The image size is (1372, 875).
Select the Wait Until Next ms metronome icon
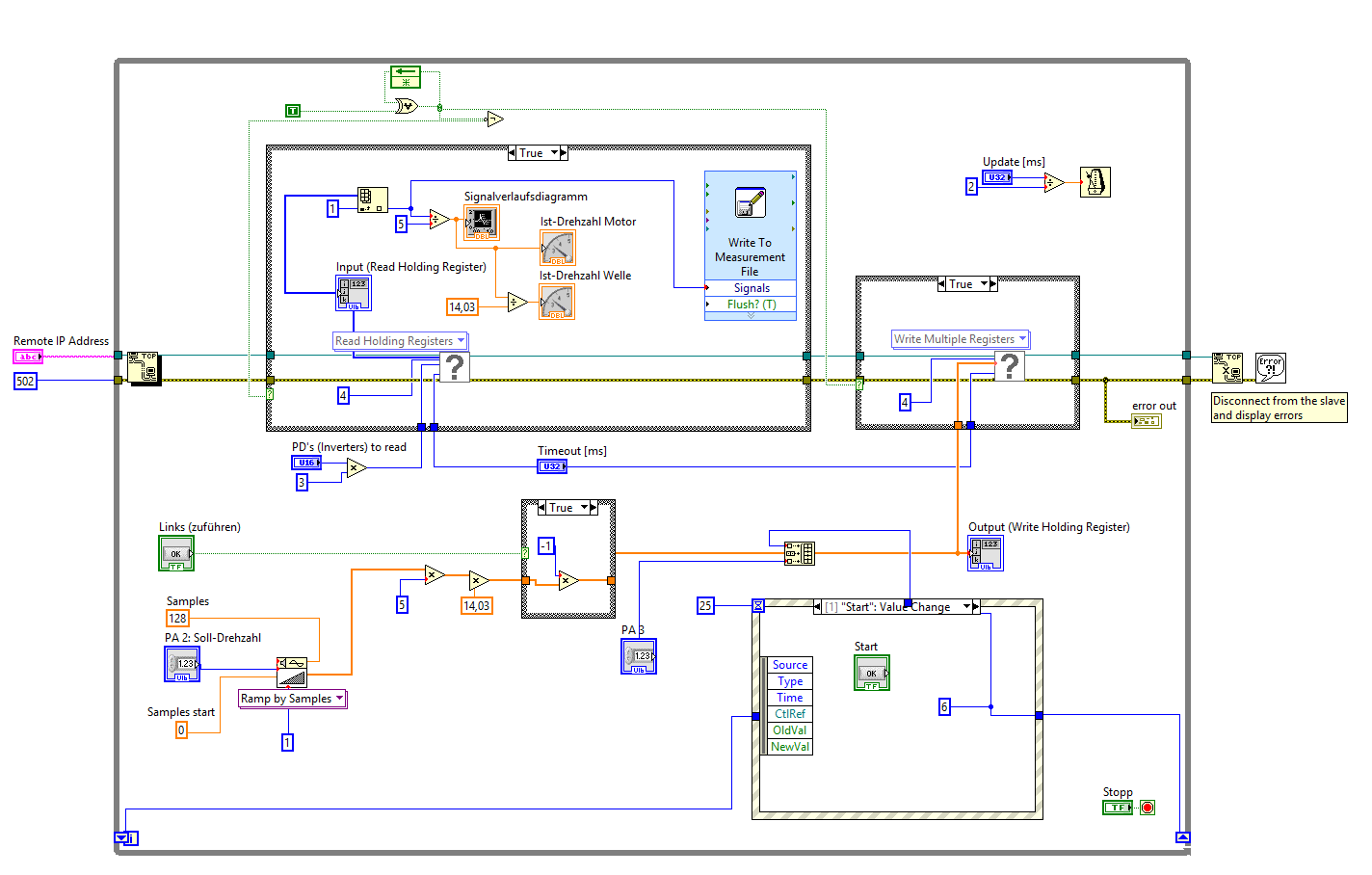(x=1095, y=182)
